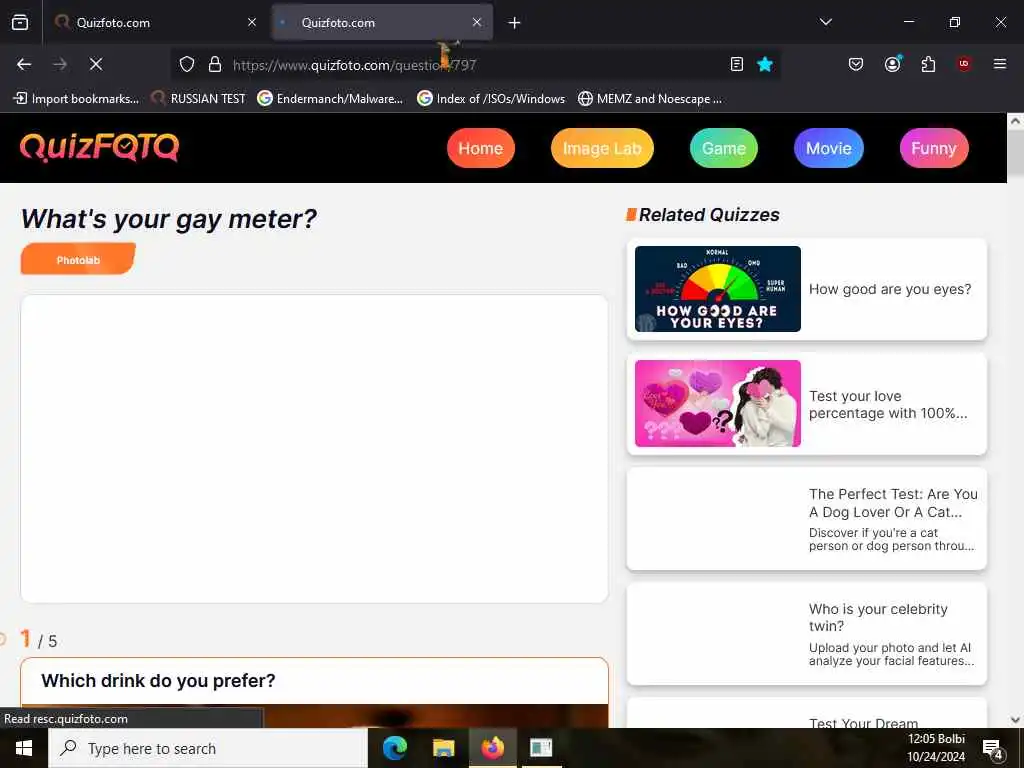Close the active Quizfoto.com tab

coord(477,22)
